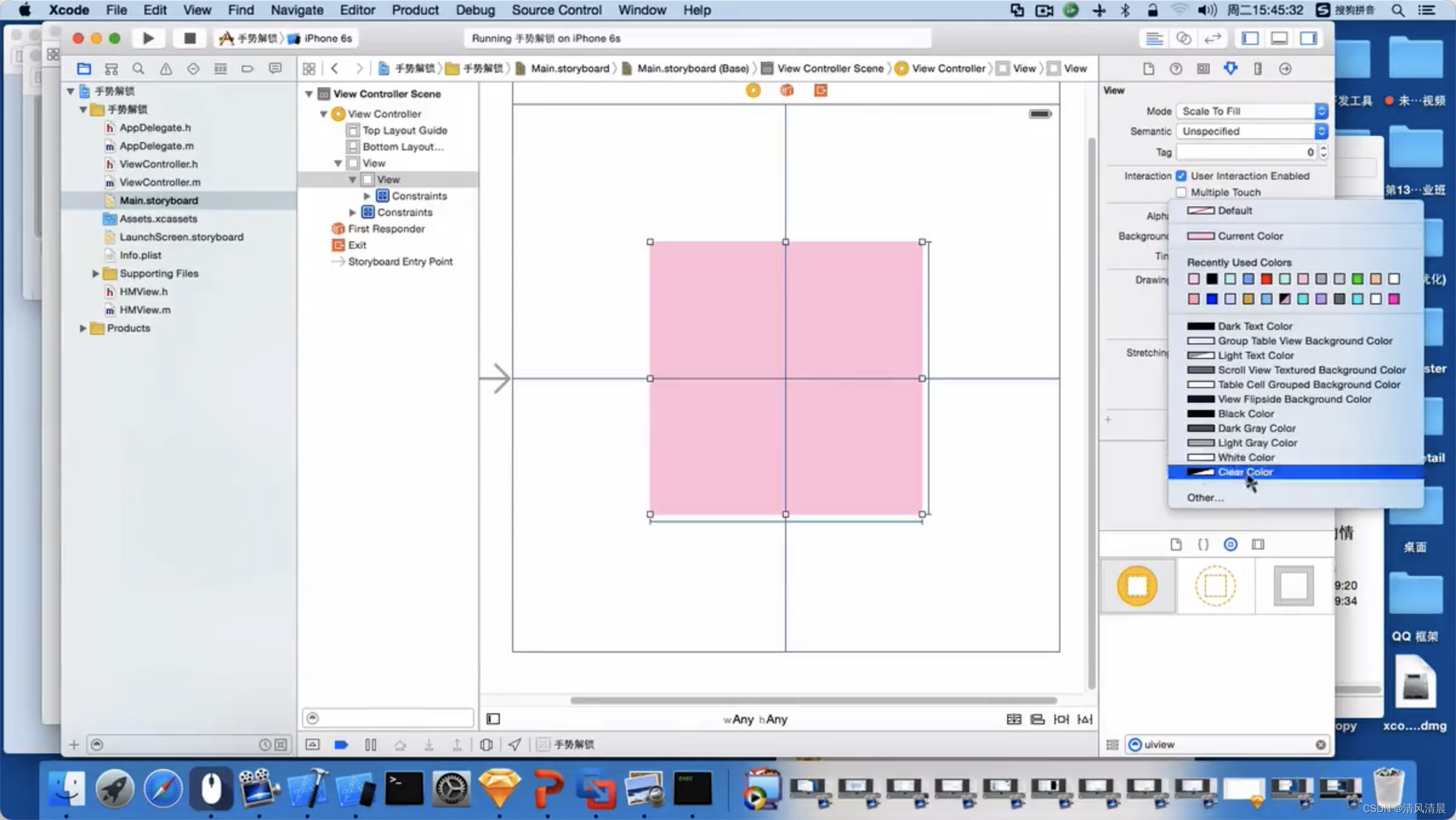Expand the Constraints group under the inner View
The image size is (1456, 820).
(x=366, y=196)
